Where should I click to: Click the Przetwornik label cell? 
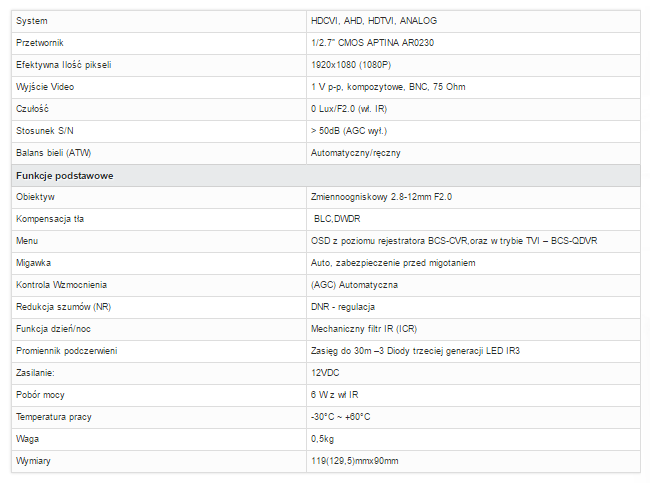pos(159,43)
